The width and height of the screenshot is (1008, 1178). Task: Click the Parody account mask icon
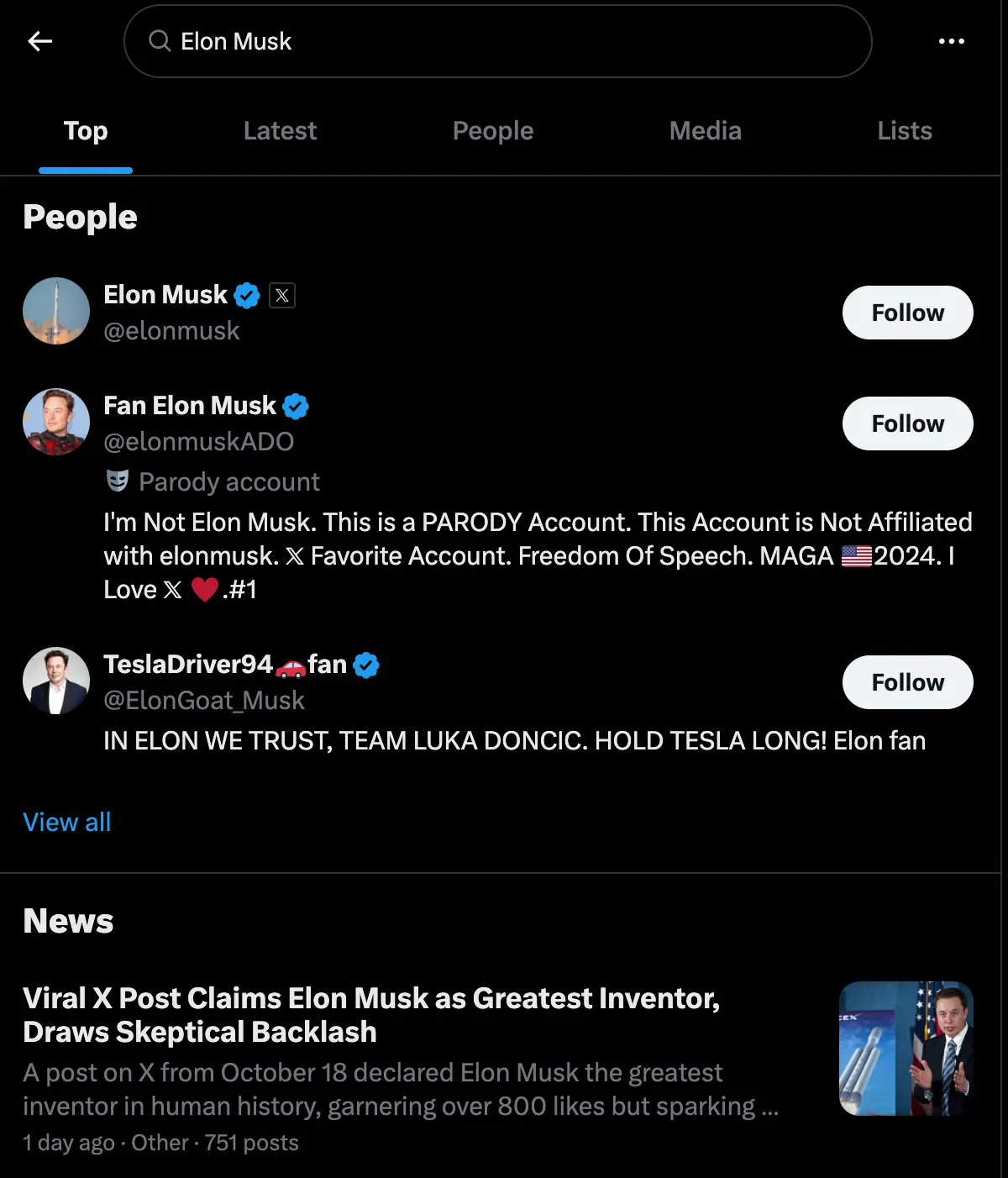pos(118,481)
